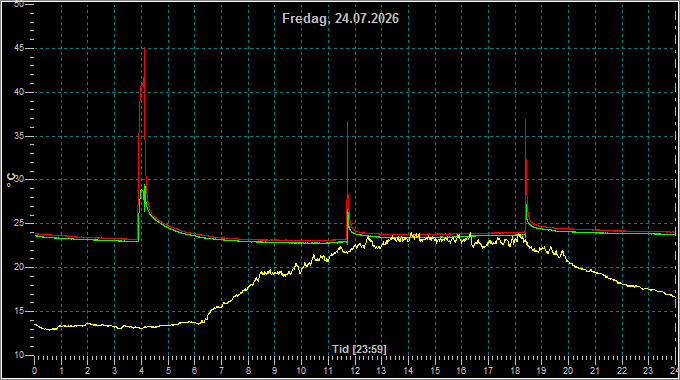Select hour 12 on the time axis
Viewport: 680px width, 380px height.
pyautogui.click(x=355, y=371)
